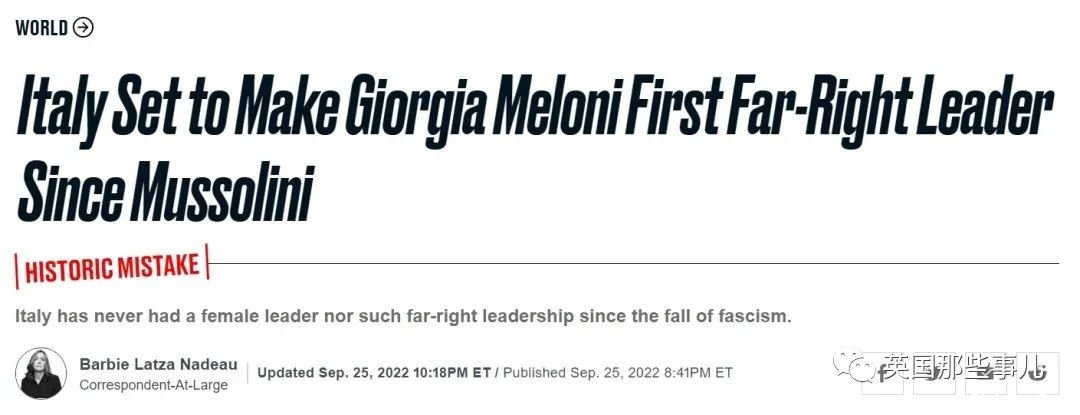
Task: Open Barbie Latza Nadeau's avatar photo
Action: (41, 374)
